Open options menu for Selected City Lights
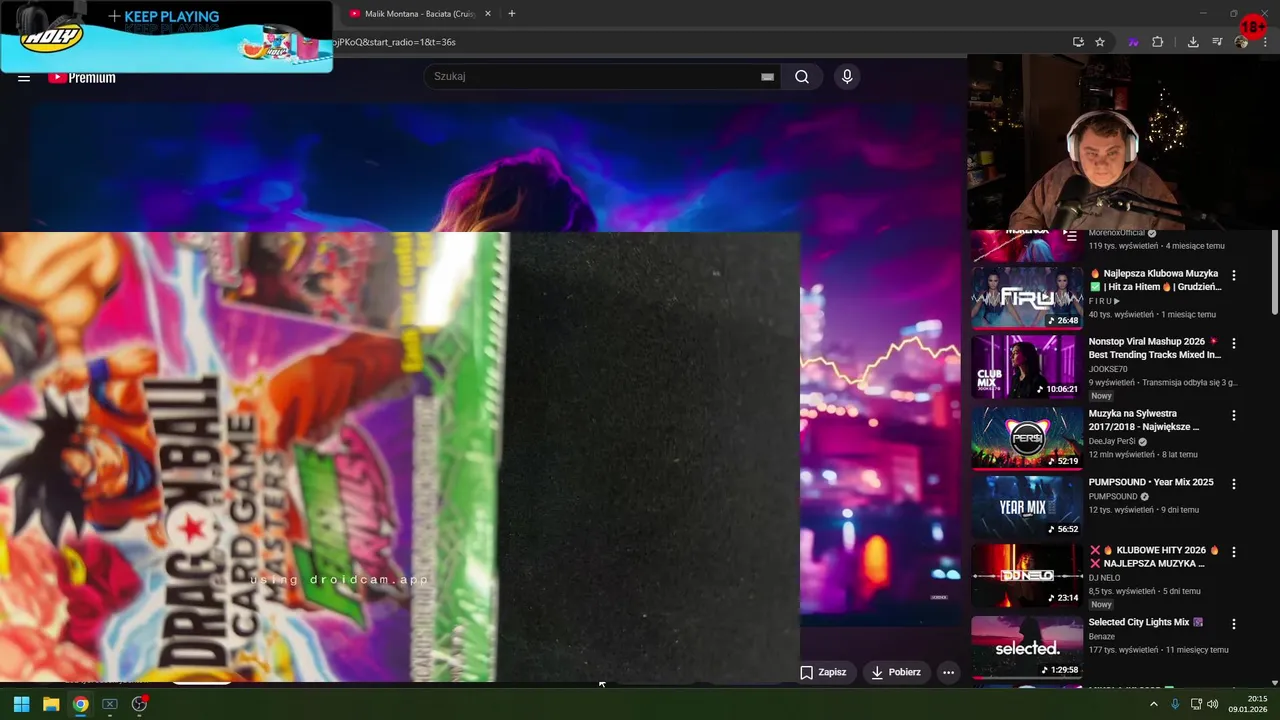This screenshot has height=720, width=1280. pyautogui.click(x=1233, y=624)
